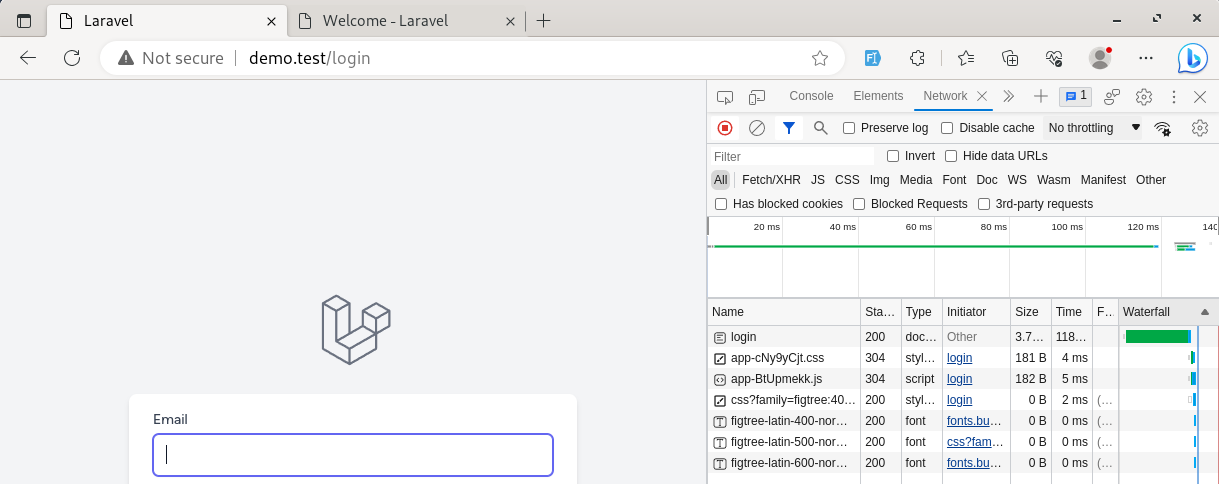Select the Network tab
The width and height of the screenshot is (1219, 484).
pyautogui.click(x=945, y=96)
